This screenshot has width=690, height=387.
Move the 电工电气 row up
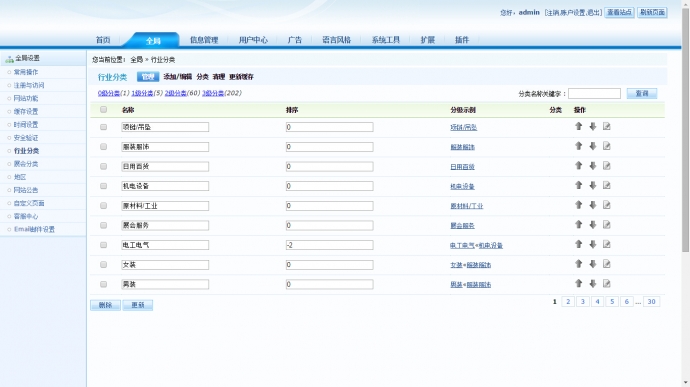tap(579, 244)
